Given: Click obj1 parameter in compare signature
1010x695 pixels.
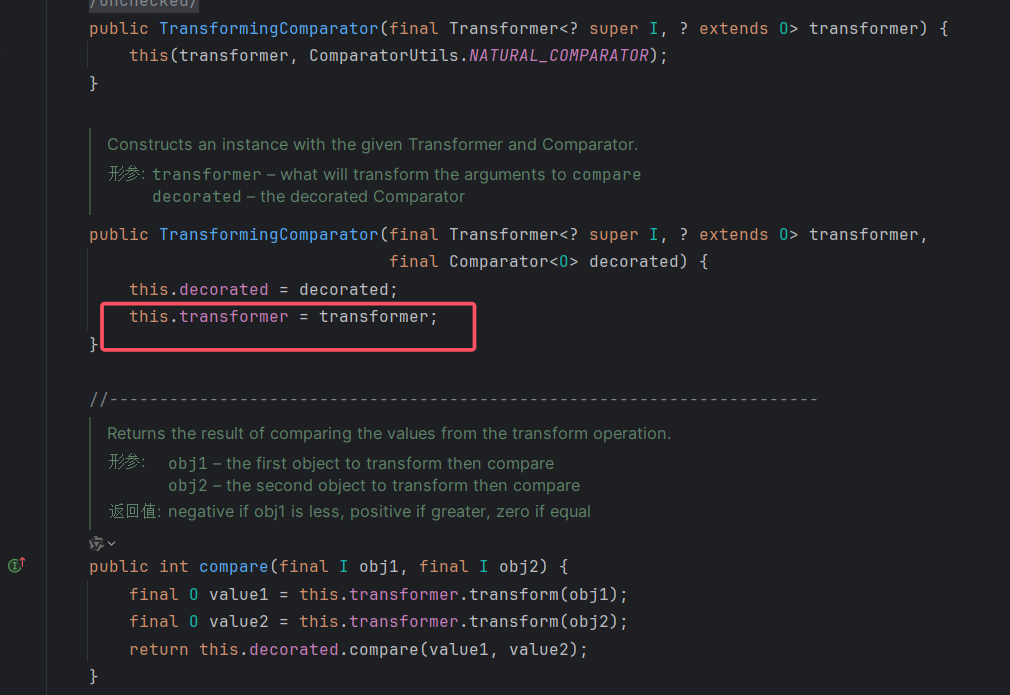Looking at the screenshot, I should (x=380, y=567).
